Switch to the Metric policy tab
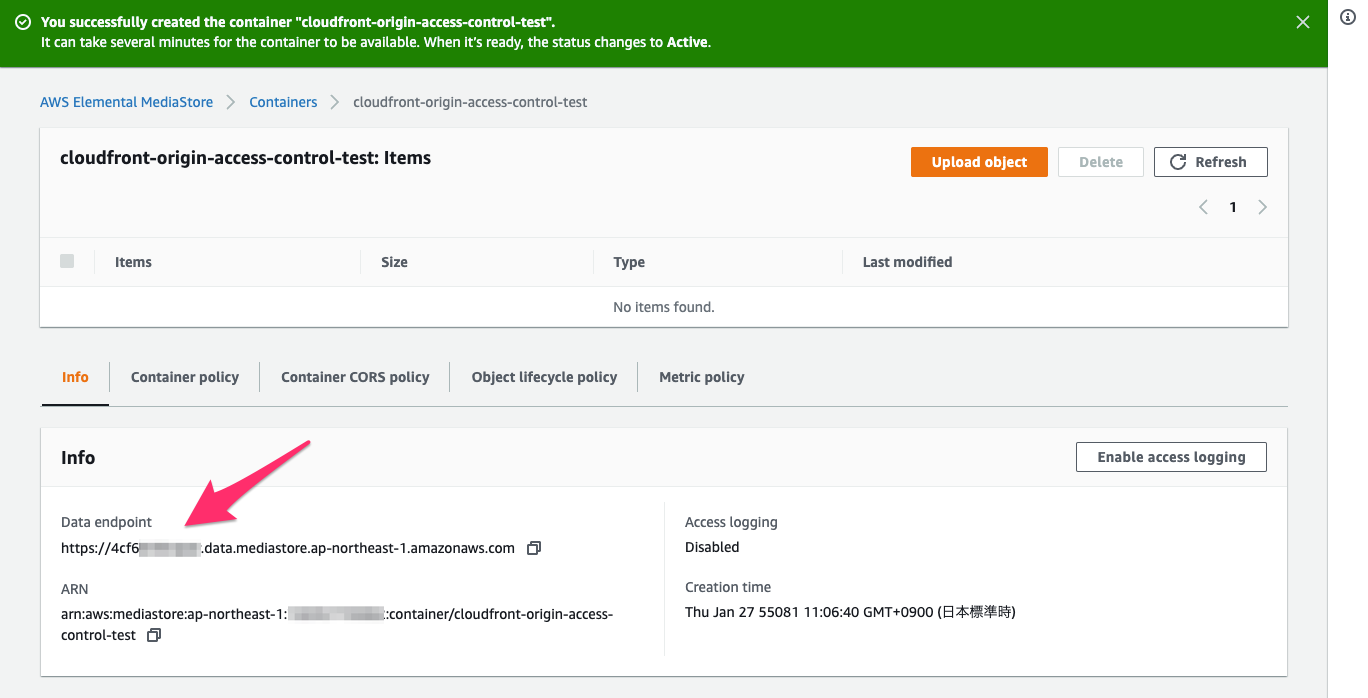 [702, 377]
